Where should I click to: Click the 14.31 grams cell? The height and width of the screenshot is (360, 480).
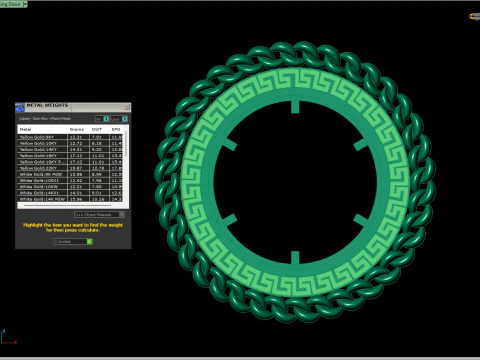[78, 150]
